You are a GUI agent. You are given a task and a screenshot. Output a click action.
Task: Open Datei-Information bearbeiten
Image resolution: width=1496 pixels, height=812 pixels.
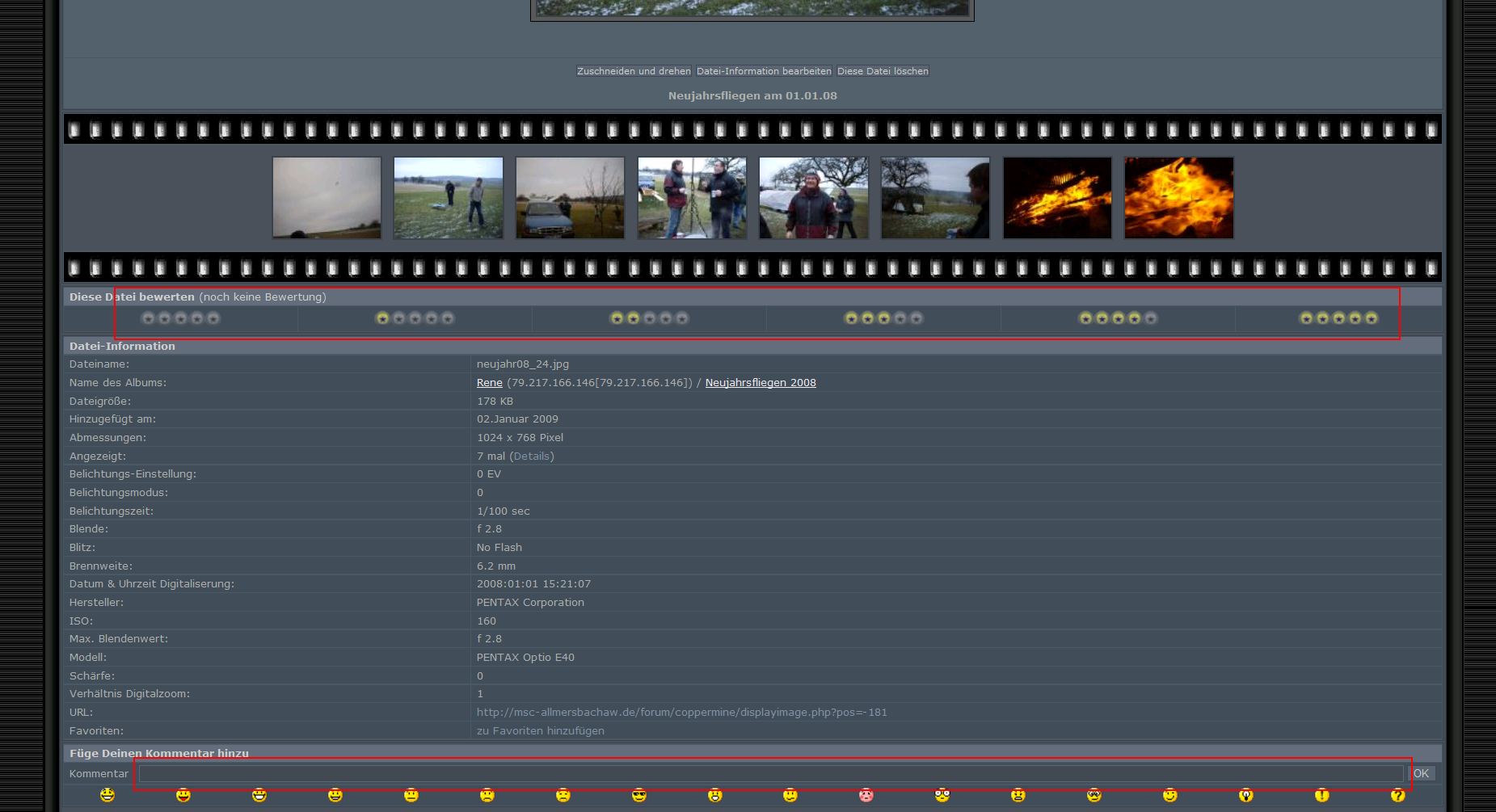pyautogui.click(x=764, y=71)
